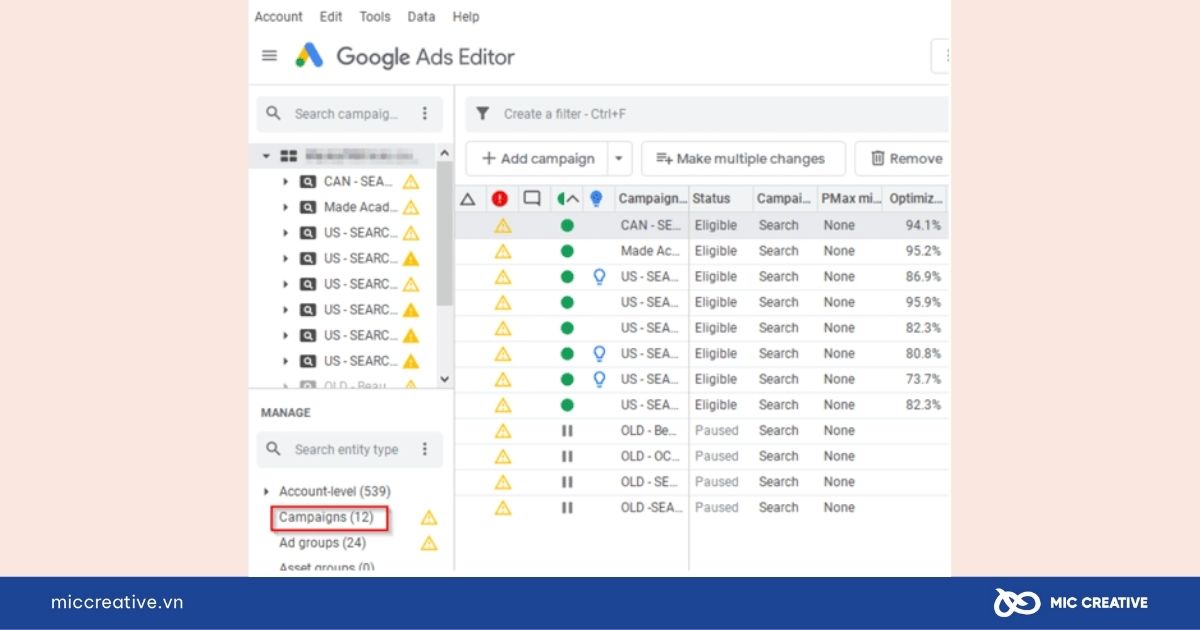Viewport: 1200px width, 630px height.
Task: Click the magnifier in Search entity type
Action: coord(274,449)
